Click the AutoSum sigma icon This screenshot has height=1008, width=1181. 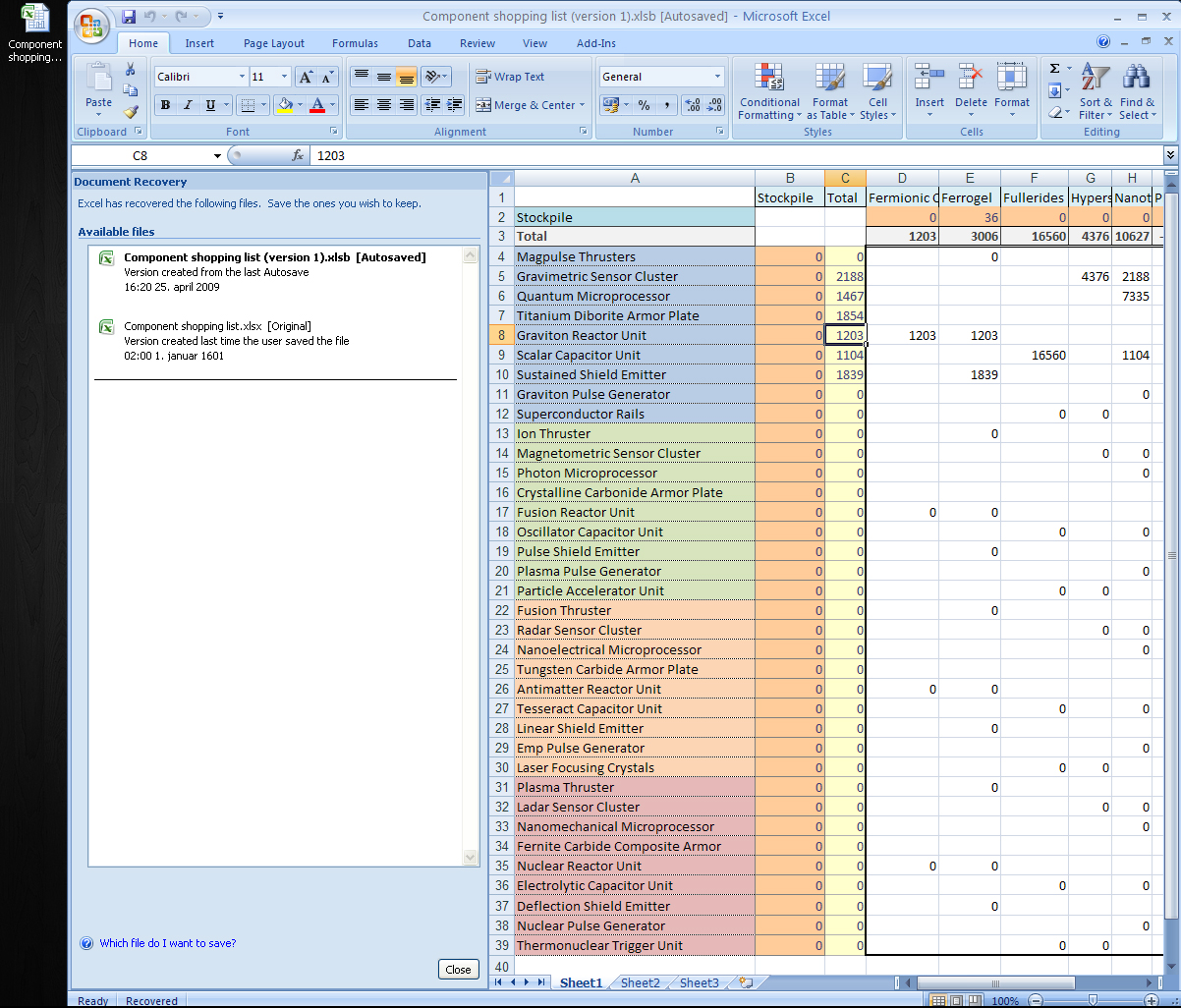pyautogui.click(x=1054, y=69)
